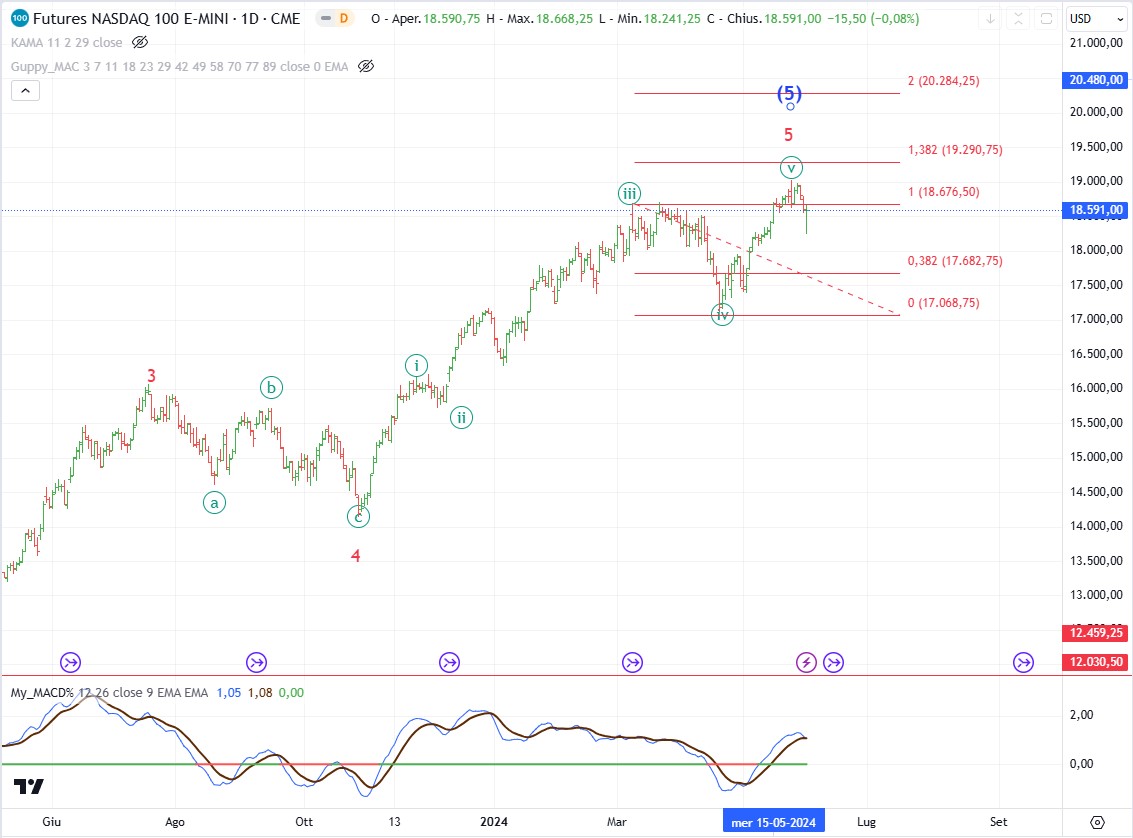Click the event marker nearest the Set label
The image size is (1133, 838).
point(1023,662)
